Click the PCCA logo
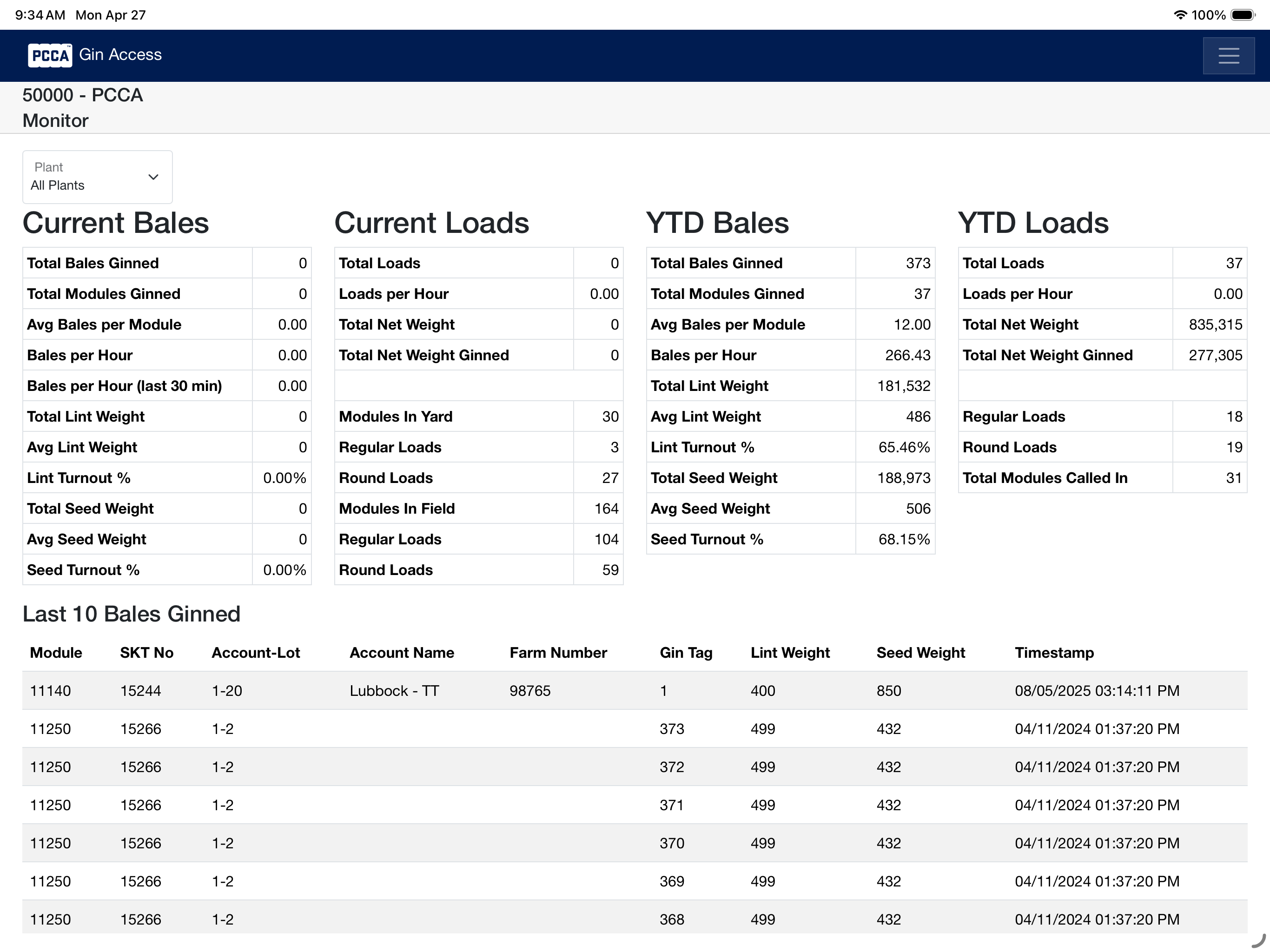 click(50, 55)
